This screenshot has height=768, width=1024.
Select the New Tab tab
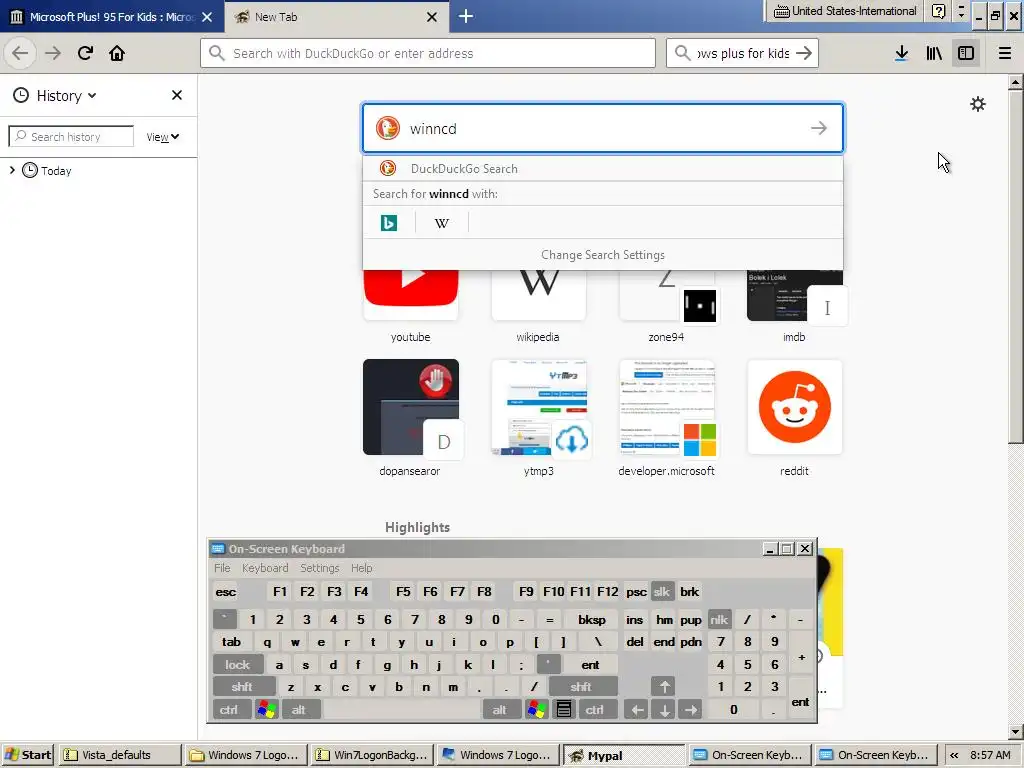pyautogui.click(x=336, y=16)
